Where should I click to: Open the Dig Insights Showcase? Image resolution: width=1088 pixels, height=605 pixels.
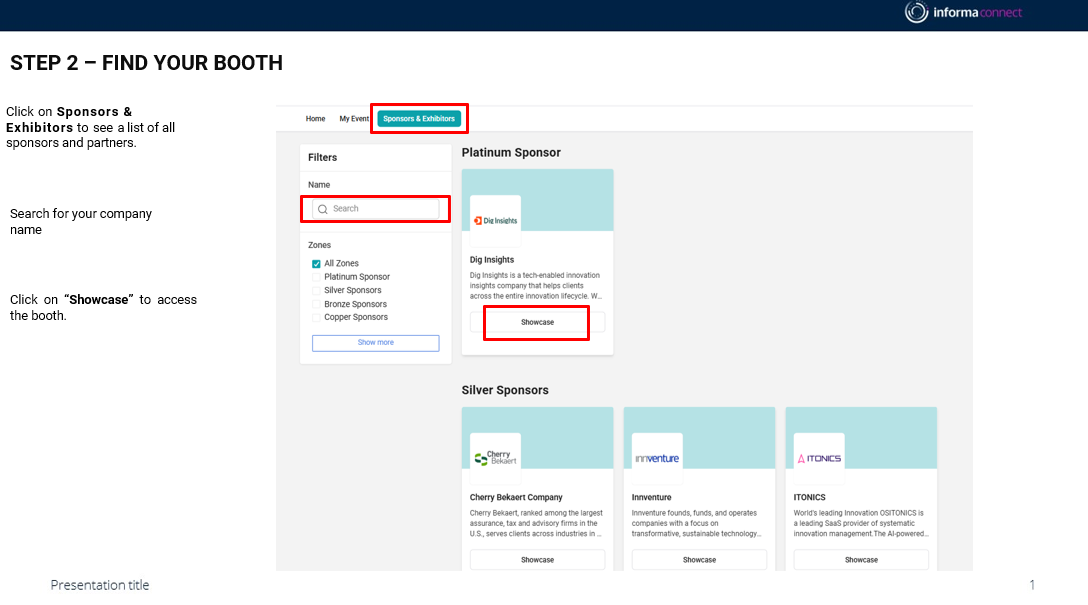(537, 323)
